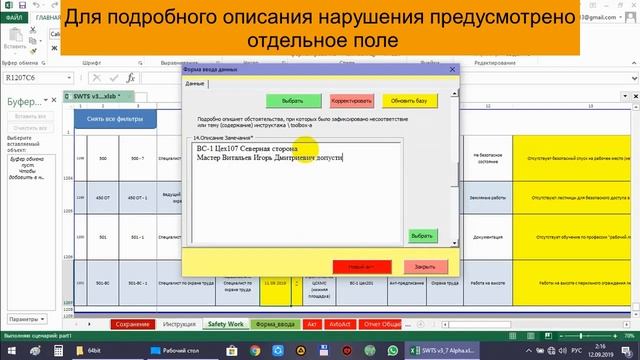Click the Format Painter brush icon

click(33, 51)
